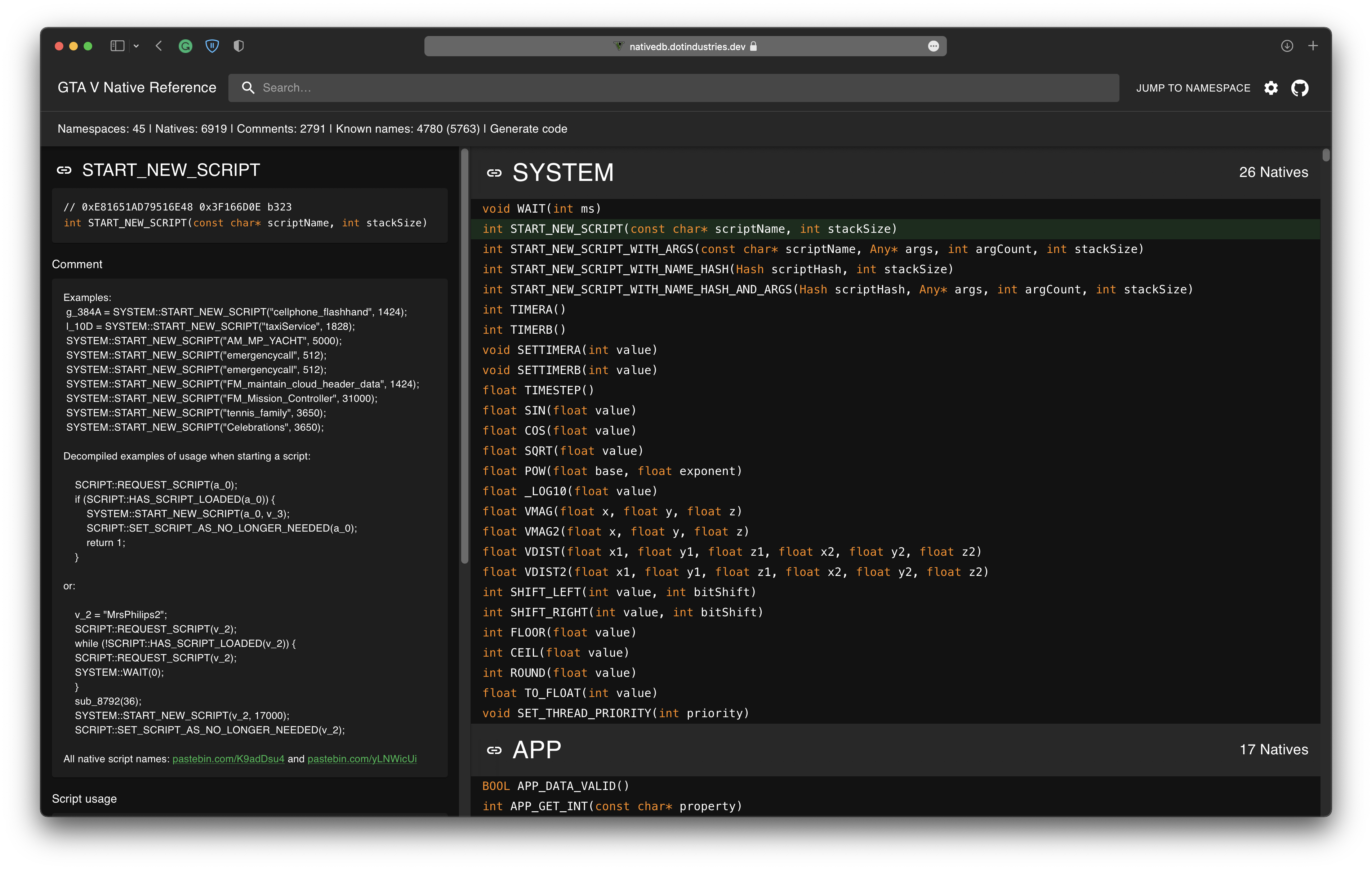Screen dimensions: 1372x870
Task: Open page options ellipsis in address bar
Action: tap(933, 46)
